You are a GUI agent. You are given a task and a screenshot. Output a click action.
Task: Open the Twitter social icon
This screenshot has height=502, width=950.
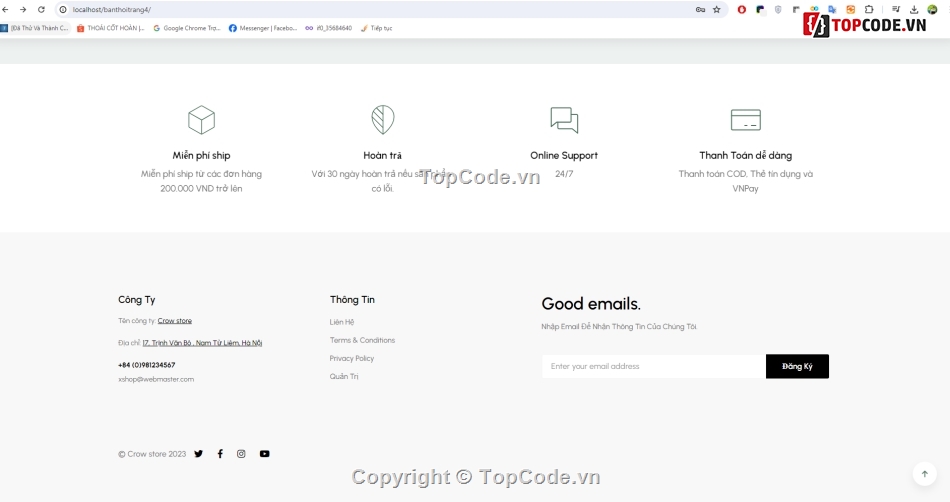pos(199,454)
